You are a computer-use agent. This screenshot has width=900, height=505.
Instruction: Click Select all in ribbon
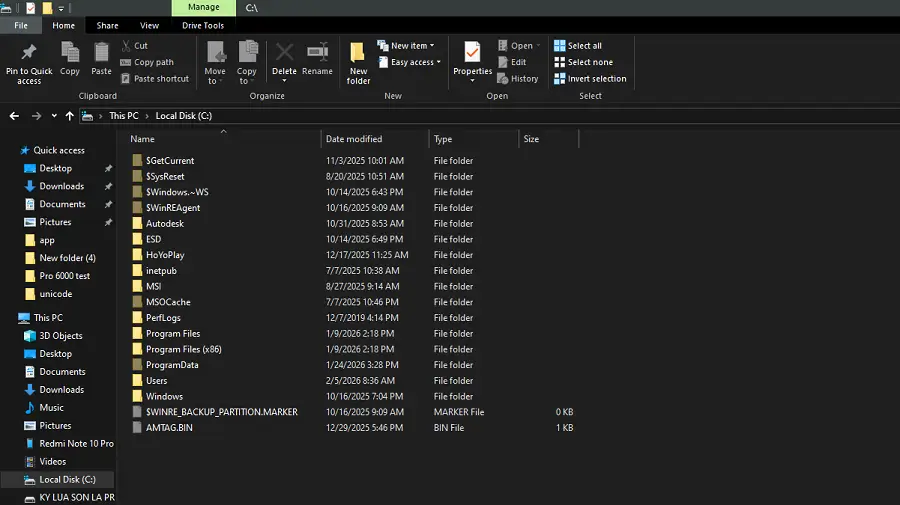(584, 46)
